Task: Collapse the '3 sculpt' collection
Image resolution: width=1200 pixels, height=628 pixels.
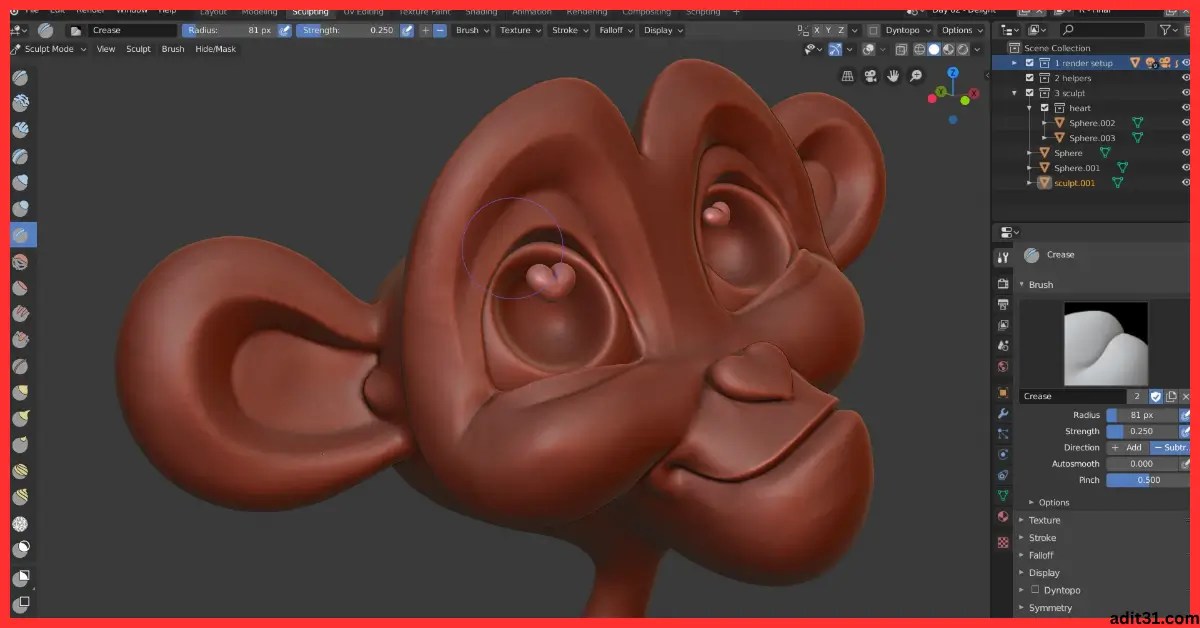Action: (1015, 93)
